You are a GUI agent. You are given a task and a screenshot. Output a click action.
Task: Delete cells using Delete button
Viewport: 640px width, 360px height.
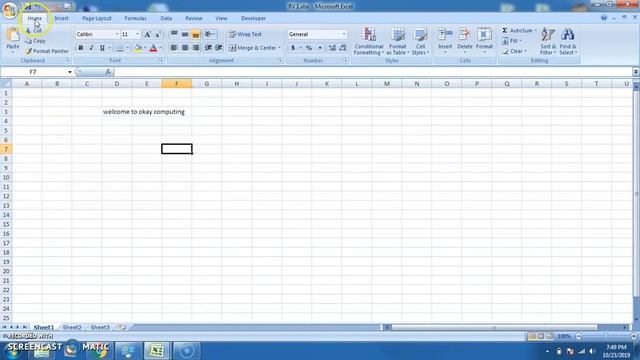[x=464, y=40]
